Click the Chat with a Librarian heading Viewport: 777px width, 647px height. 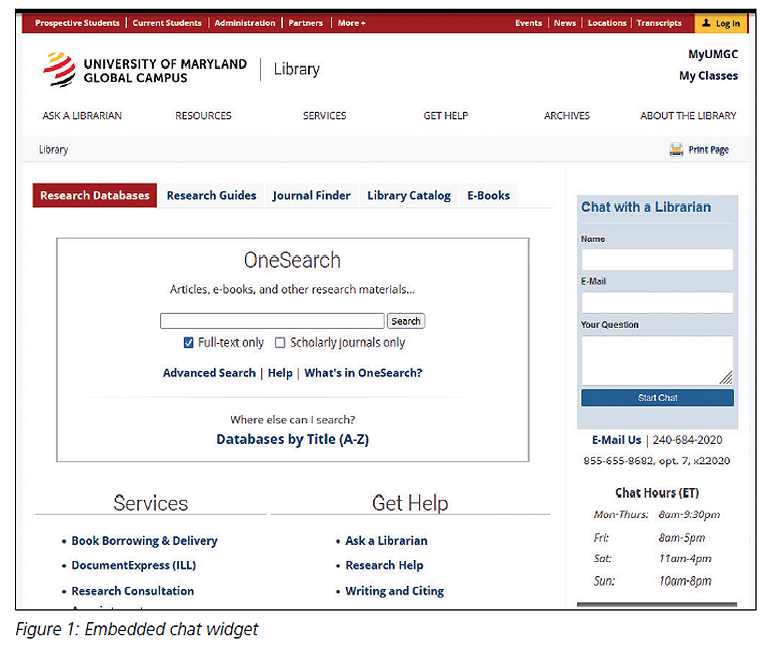pyautogui.click(x=646, y=207)
